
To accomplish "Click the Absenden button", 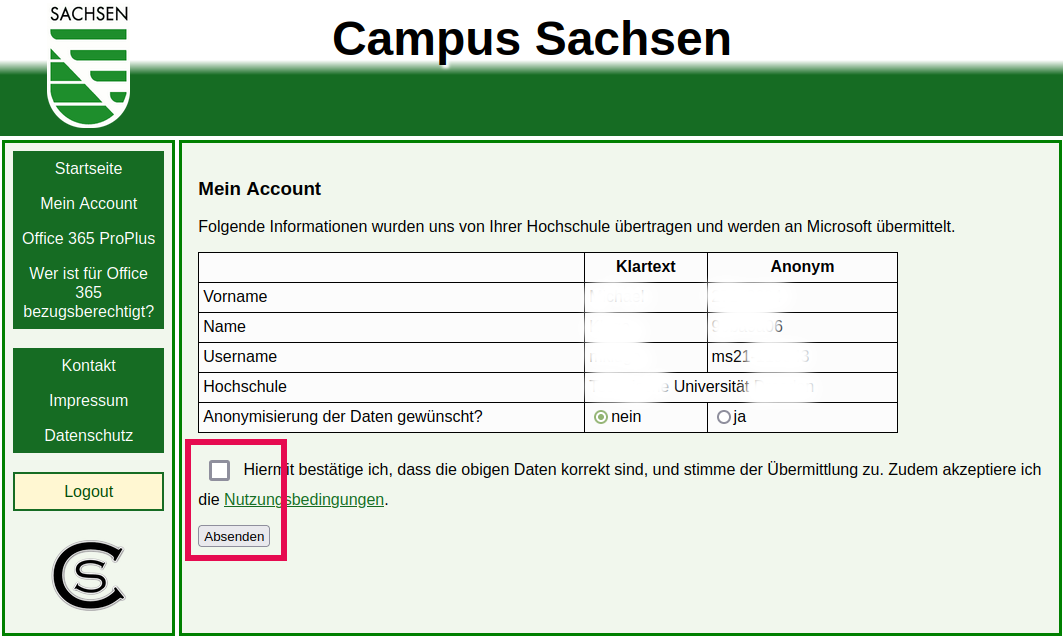I will coord(234,536).
